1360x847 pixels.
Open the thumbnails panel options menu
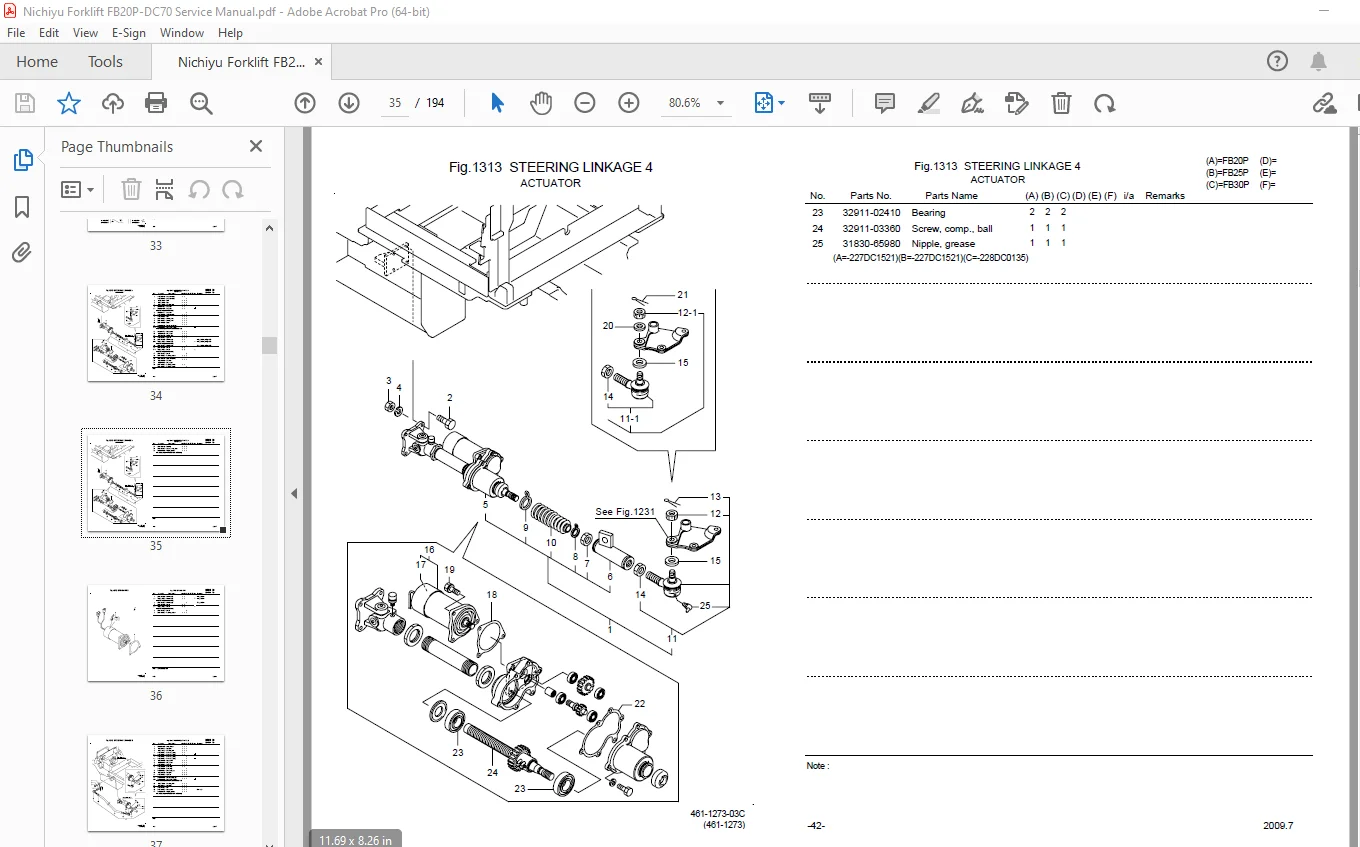[78, 189]
